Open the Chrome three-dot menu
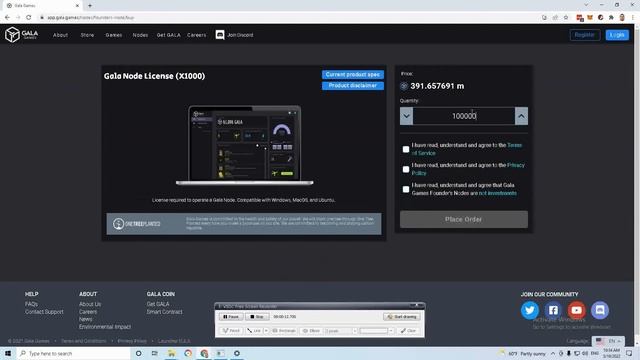 633,18
